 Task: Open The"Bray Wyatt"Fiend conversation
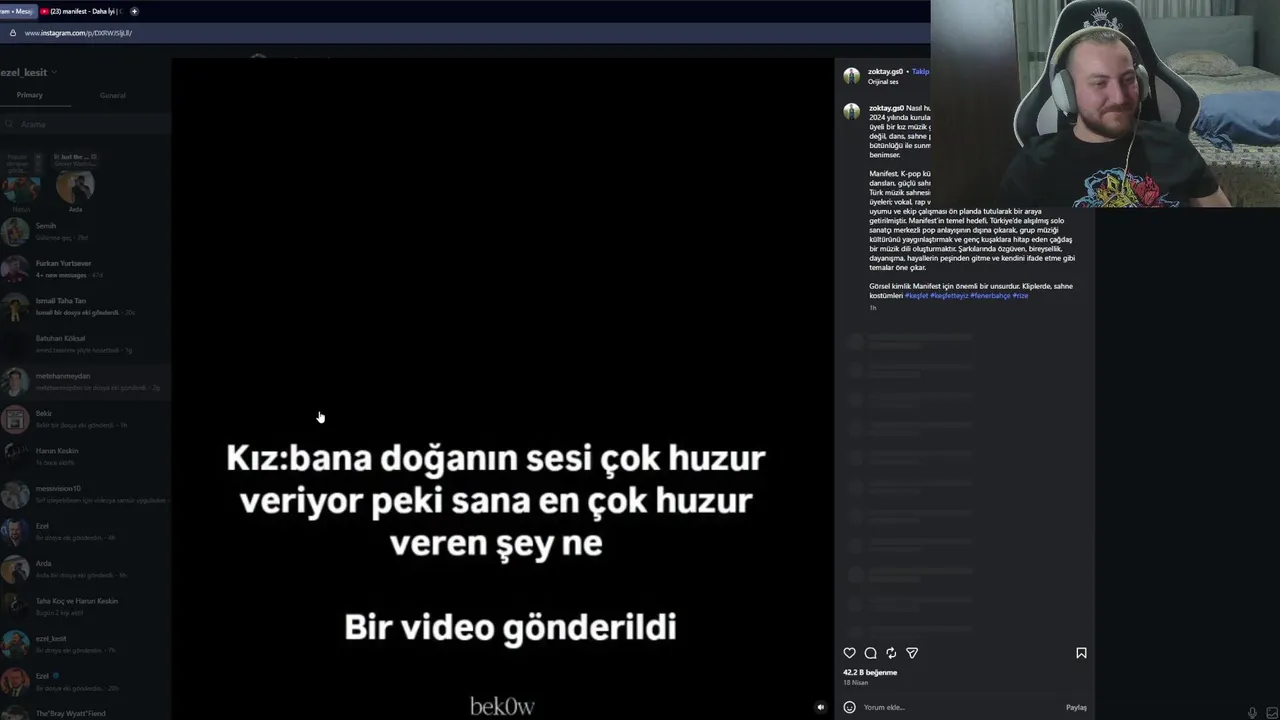pyautogui.click(x=85, y=712)
